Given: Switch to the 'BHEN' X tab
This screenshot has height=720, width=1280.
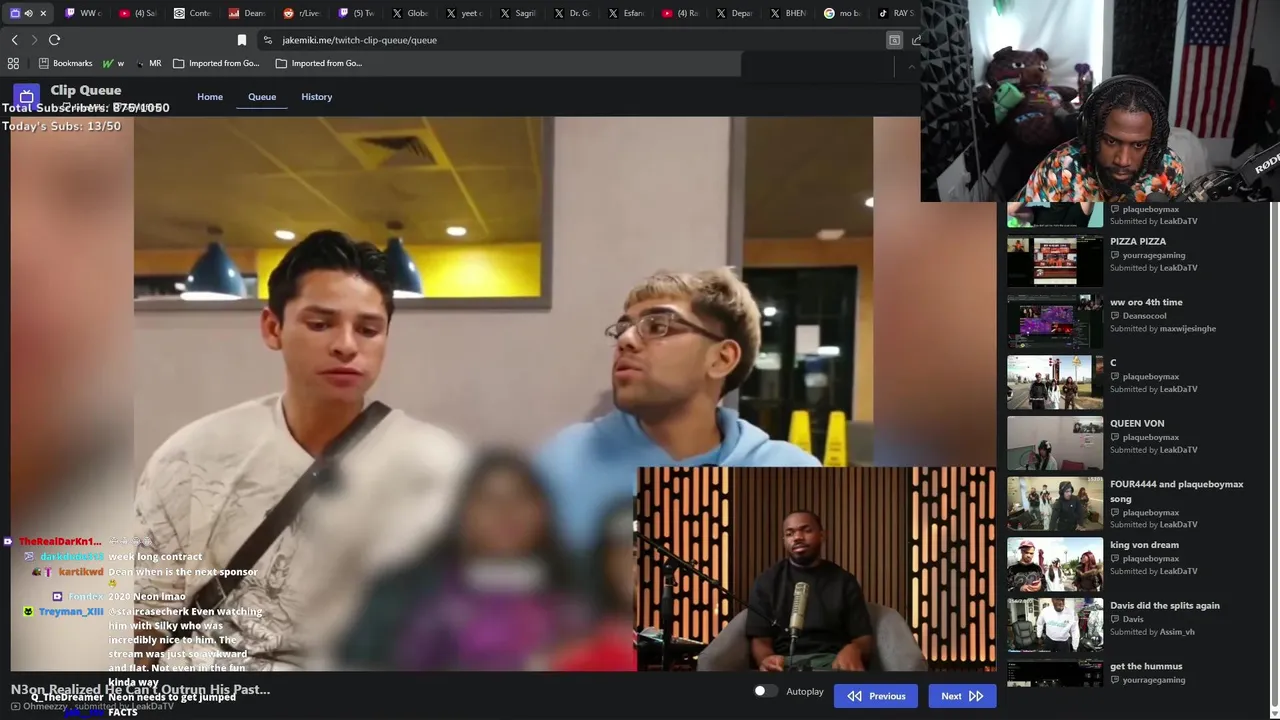Looking at the screenshot, I should [789, 13].
